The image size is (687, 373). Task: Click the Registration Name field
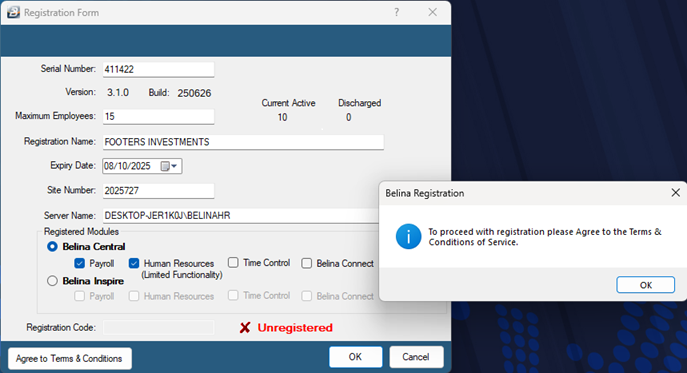click(243, 142)
